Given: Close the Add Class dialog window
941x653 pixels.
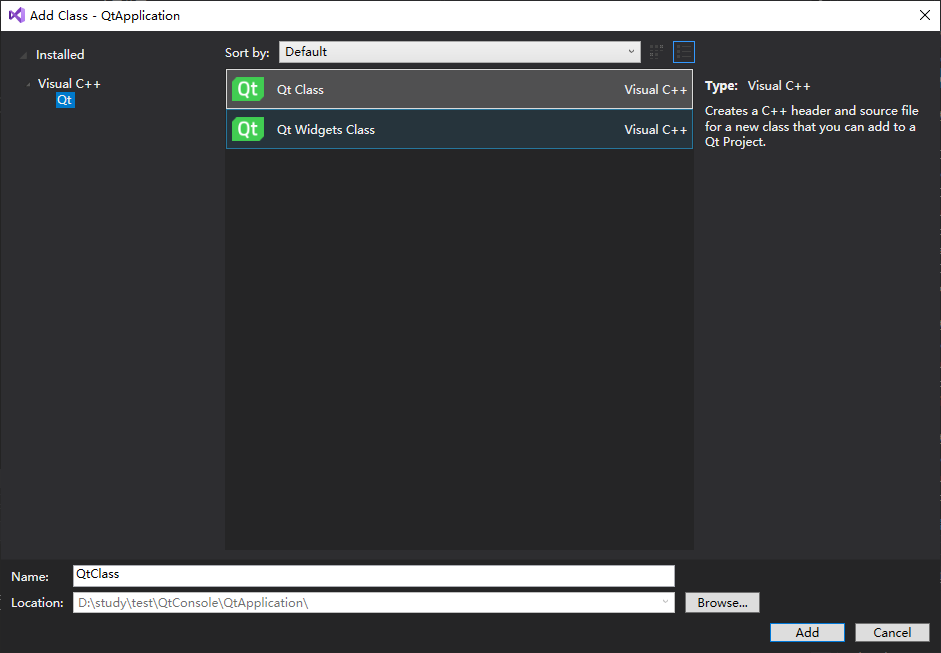Looking at the screenshot, I should tap(924, 15).
